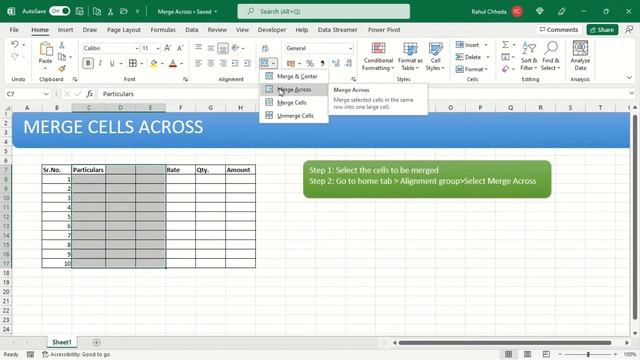Toggle Align Right
The image size is (640, 360).
[223, 63]
